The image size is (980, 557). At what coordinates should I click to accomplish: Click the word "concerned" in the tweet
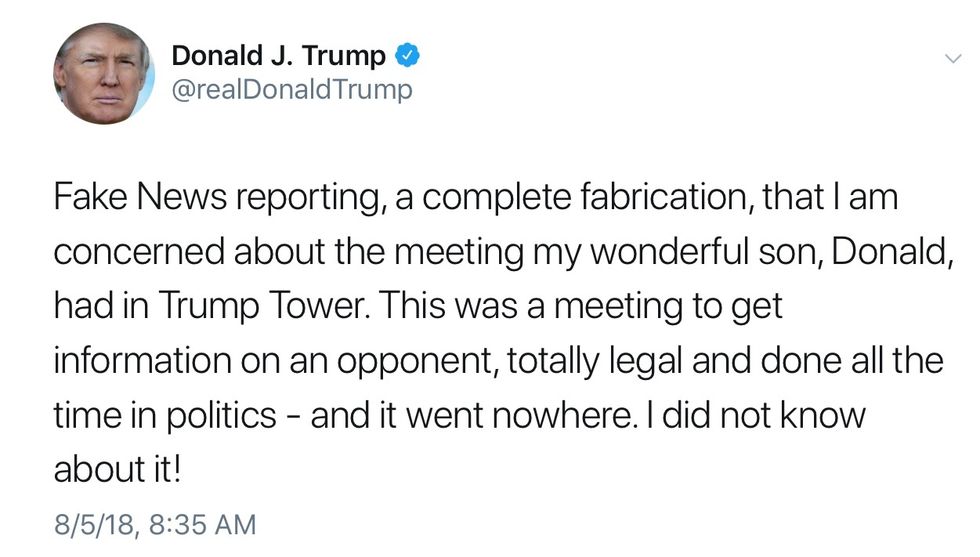coord(140,252)
